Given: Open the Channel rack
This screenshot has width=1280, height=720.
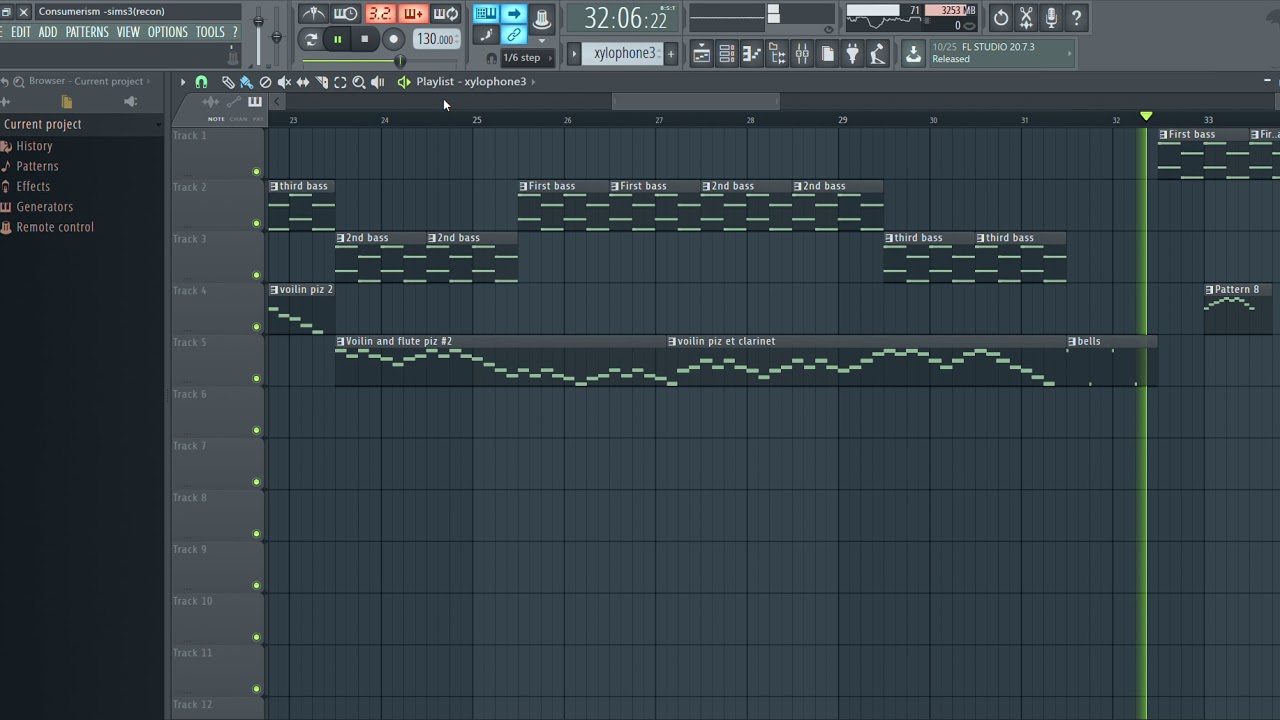Looking at the screenshot, I should point(727,54).
